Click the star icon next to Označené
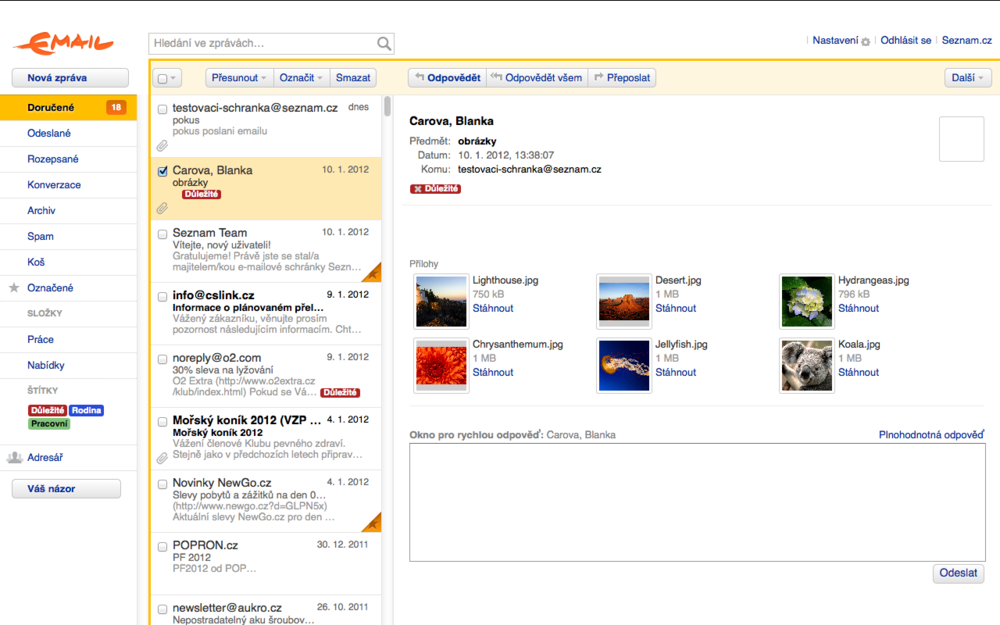The width and height of the screenshot is (1000, 625). pos(14,288)
